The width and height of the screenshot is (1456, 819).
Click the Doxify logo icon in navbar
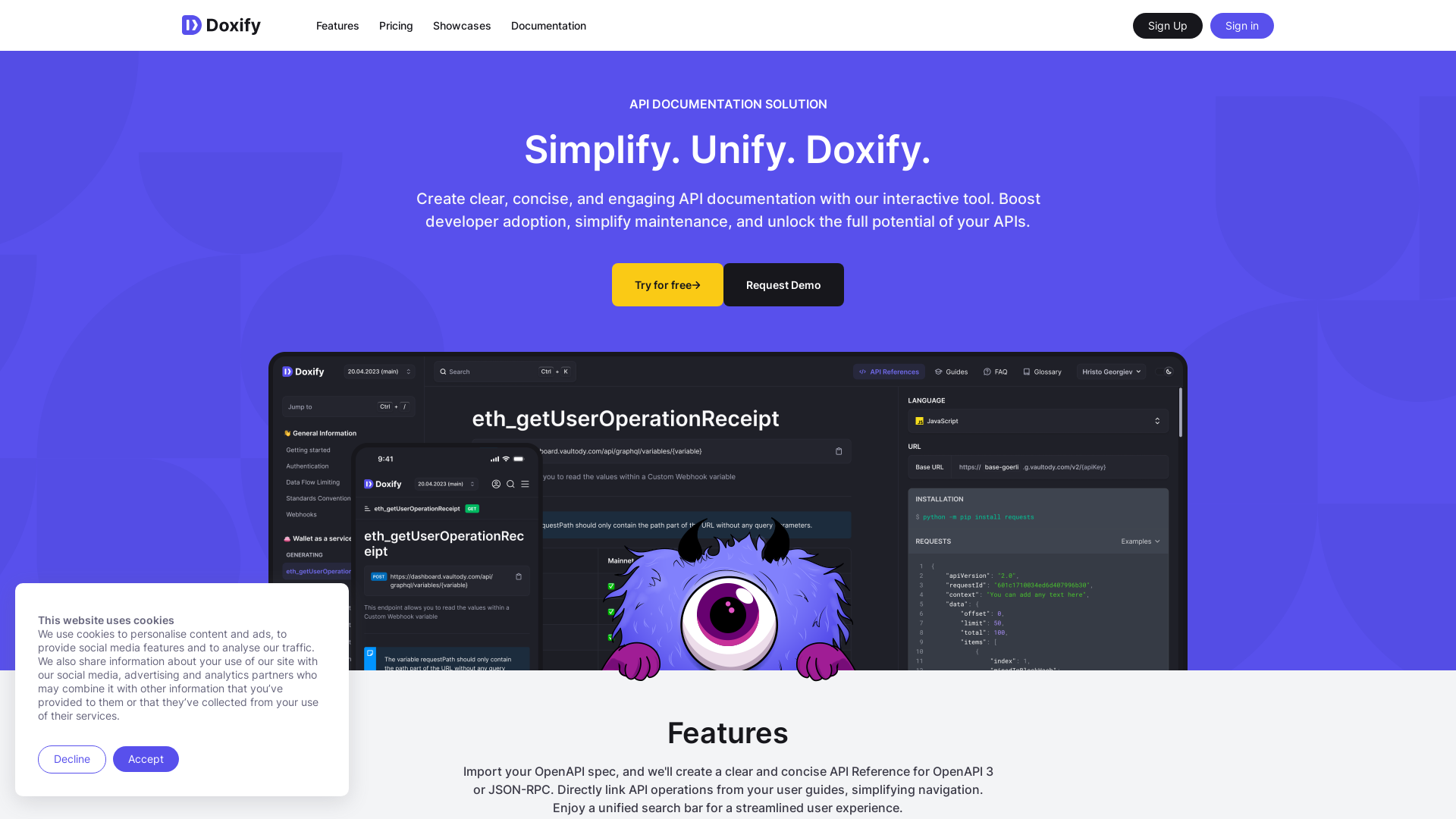coord(191,25)
